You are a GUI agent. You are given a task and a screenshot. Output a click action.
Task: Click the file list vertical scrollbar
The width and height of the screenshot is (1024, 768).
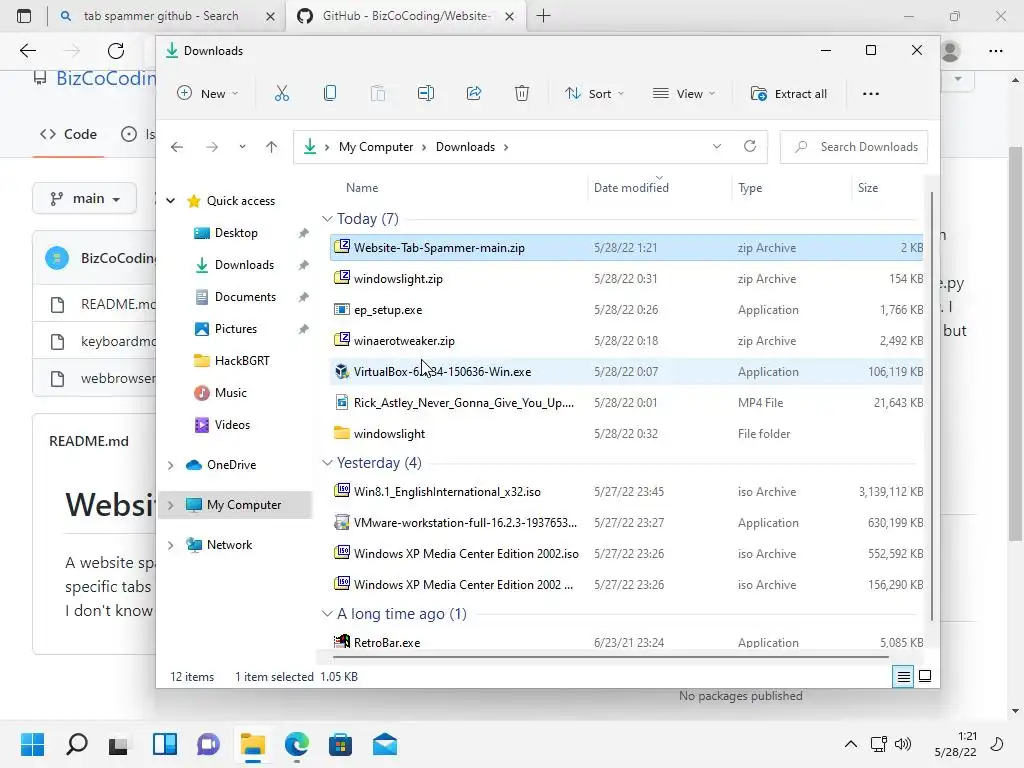tap(931, 405)
